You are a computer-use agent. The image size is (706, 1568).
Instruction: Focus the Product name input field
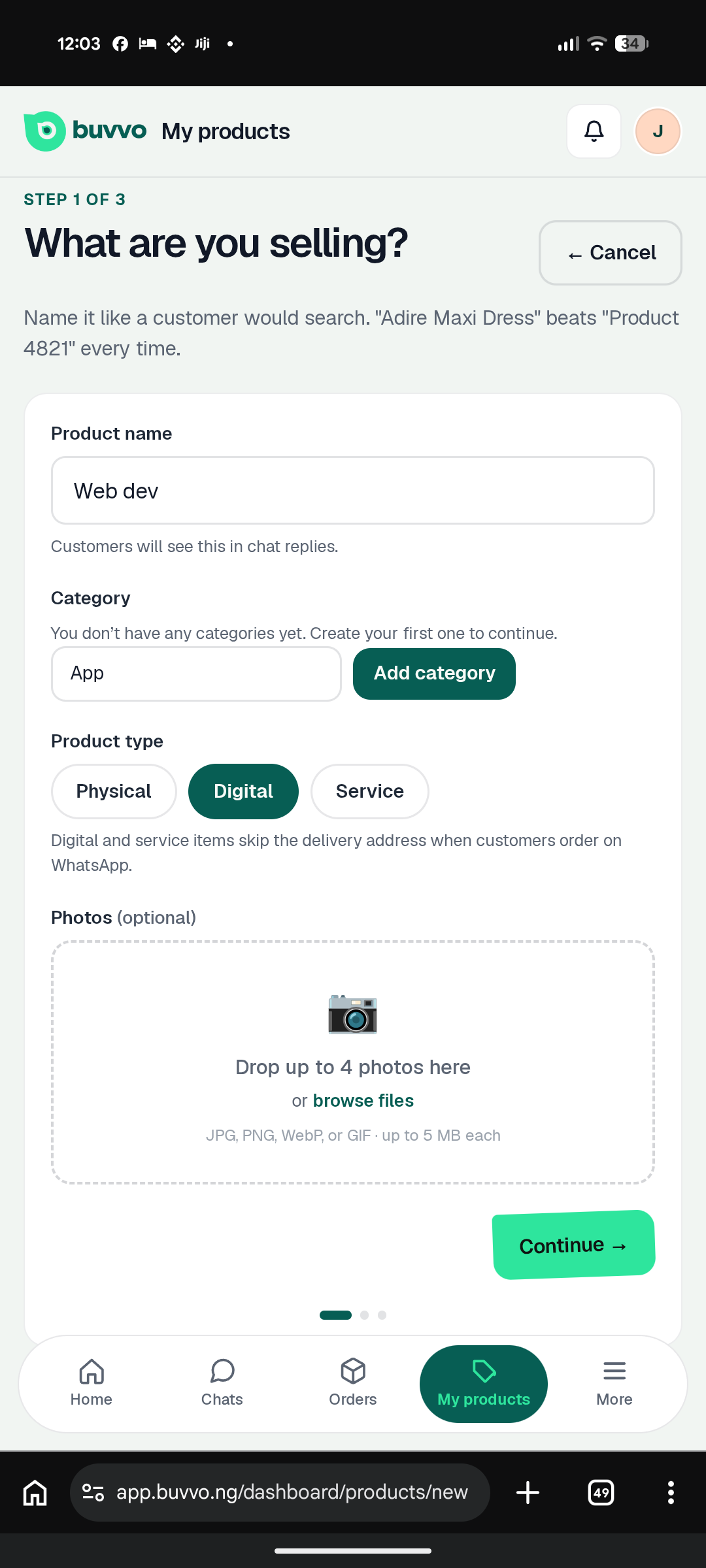click(x=353, y=491)
